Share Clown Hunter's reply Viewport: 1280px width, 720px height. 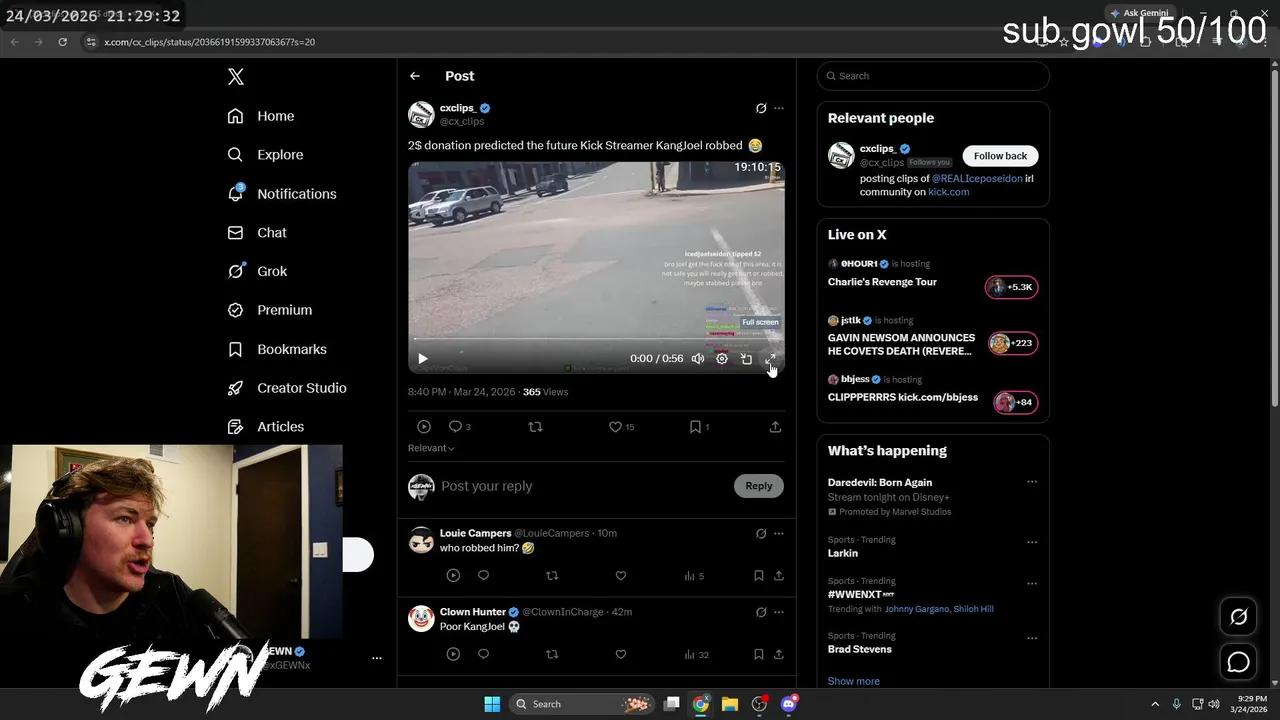coord(779,654)
